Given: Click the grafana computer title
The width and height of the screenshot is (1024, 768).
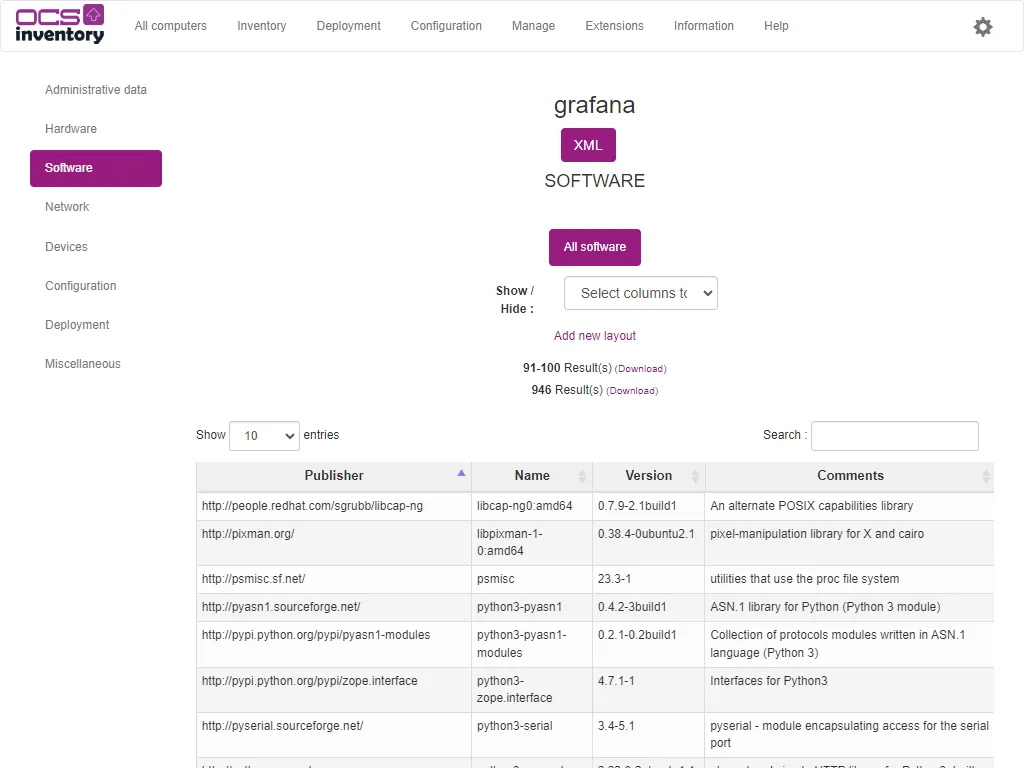Looking at the screenshot, I should pyautogui.click(x=594, y=105).
